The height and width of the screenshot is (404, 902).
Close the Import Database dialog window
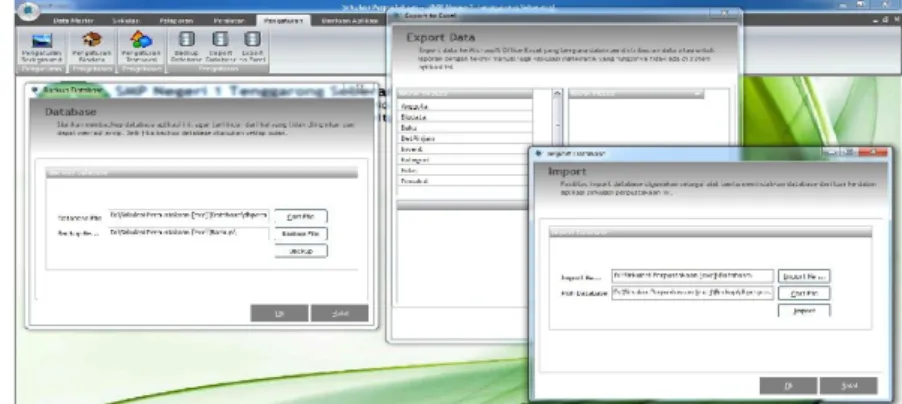point(875,153)
